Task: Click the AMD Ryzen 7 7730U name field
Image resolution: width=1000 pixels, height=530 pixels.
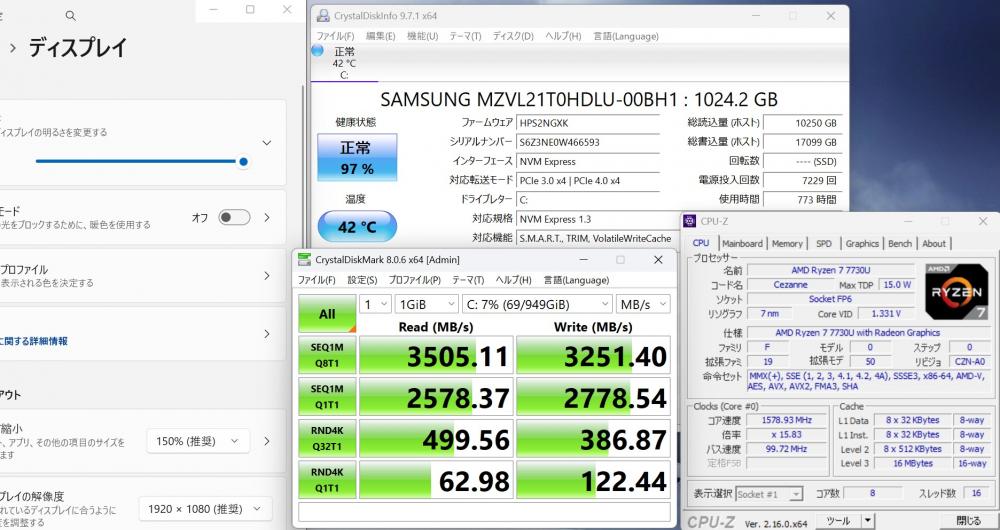Action: [832, 270]
